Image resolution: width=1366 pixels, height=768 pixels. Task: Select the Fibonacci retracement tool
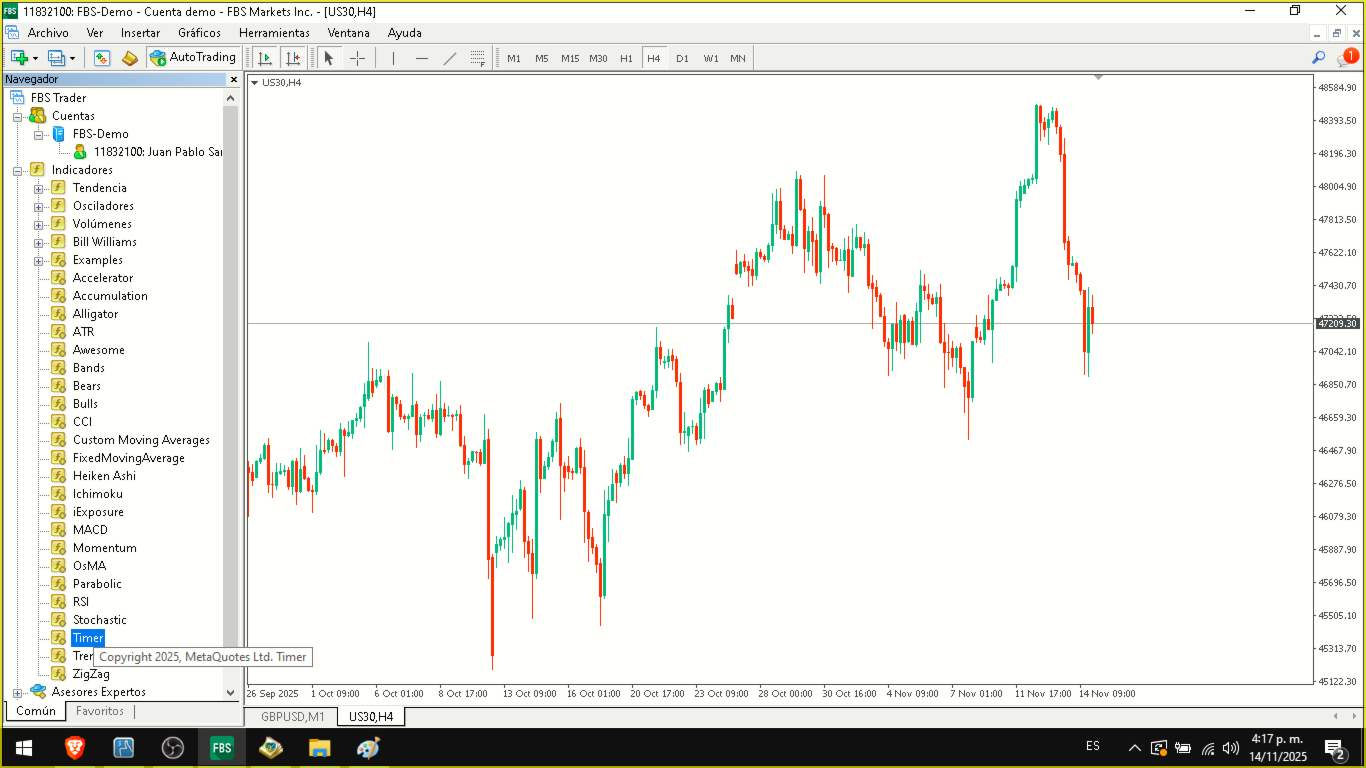click(x=478, y=58)
